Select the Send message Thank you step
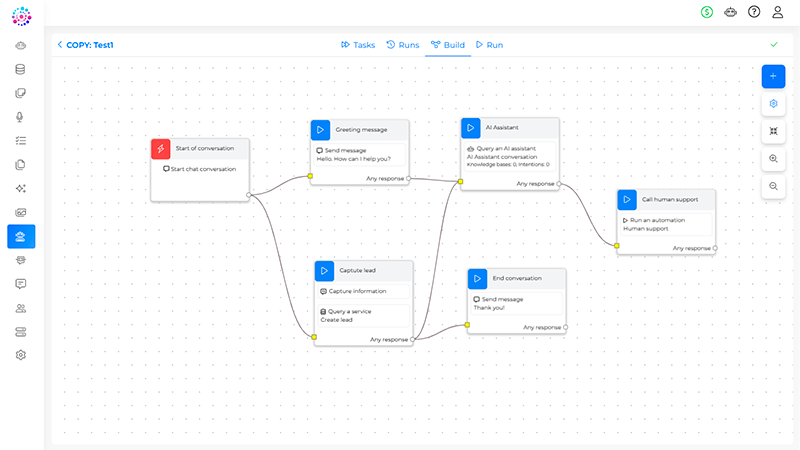 tap(515, 304)
